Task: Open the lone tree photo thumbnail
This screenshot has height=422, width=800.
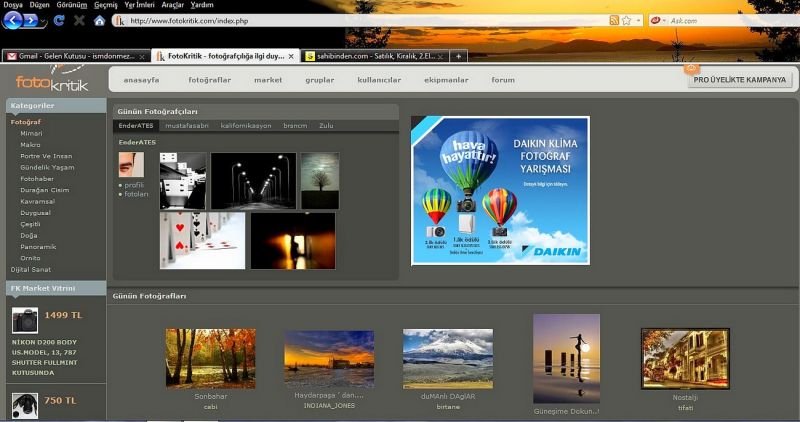Action: click(320, 181)
